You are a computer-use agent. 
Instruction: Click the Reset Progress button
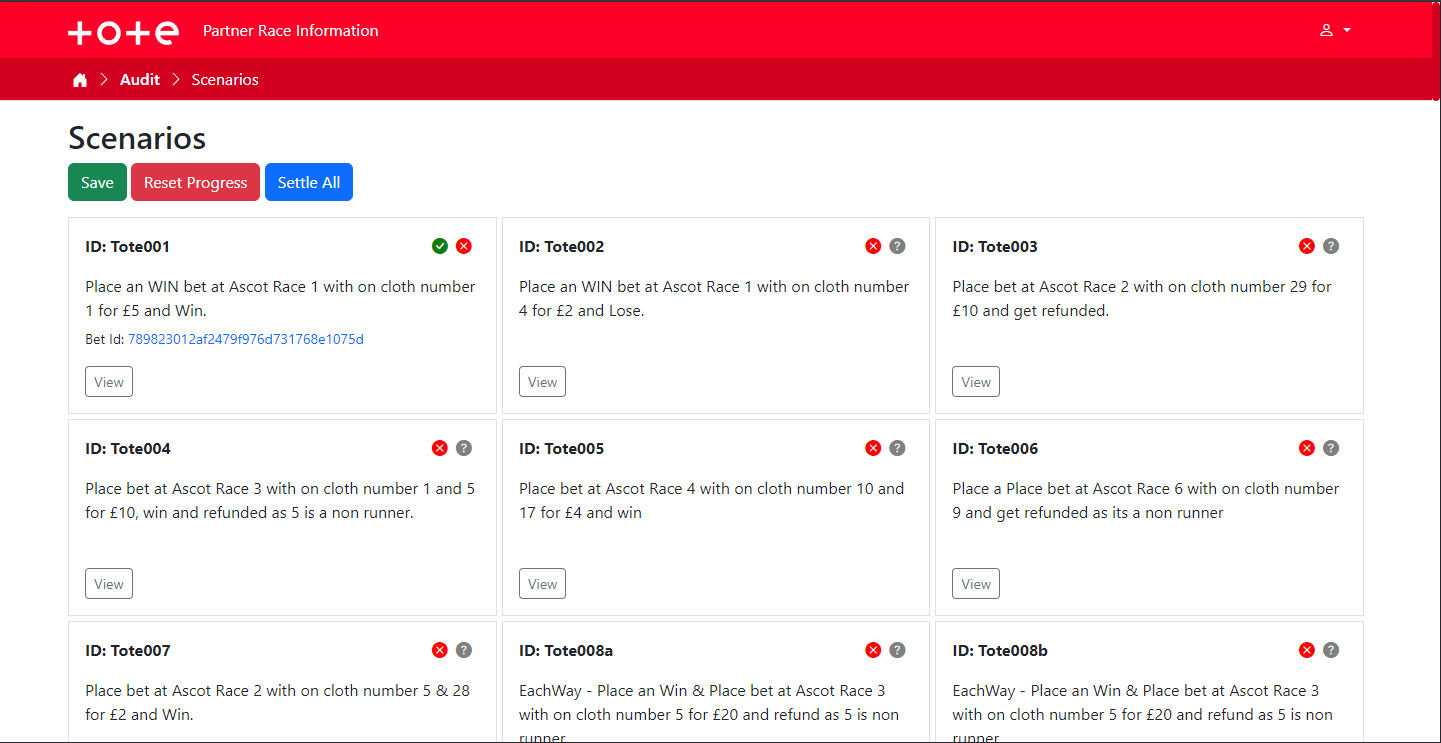coord(195,183)
